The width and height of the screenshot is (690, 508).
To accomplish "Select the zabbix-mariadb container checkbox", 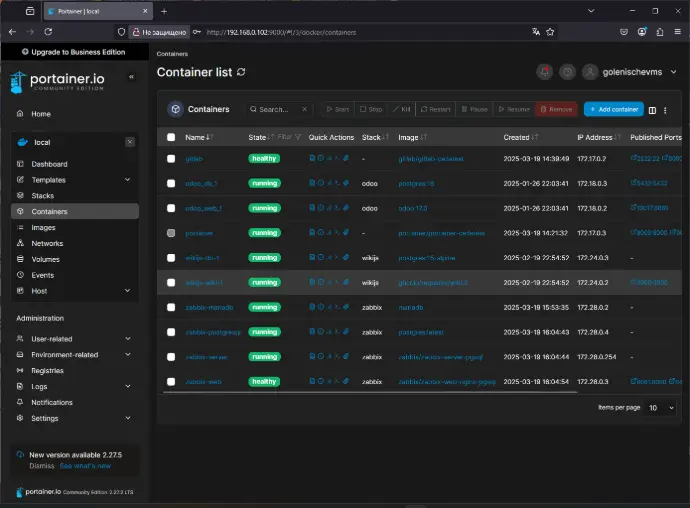I will click(x=171, y=307).
